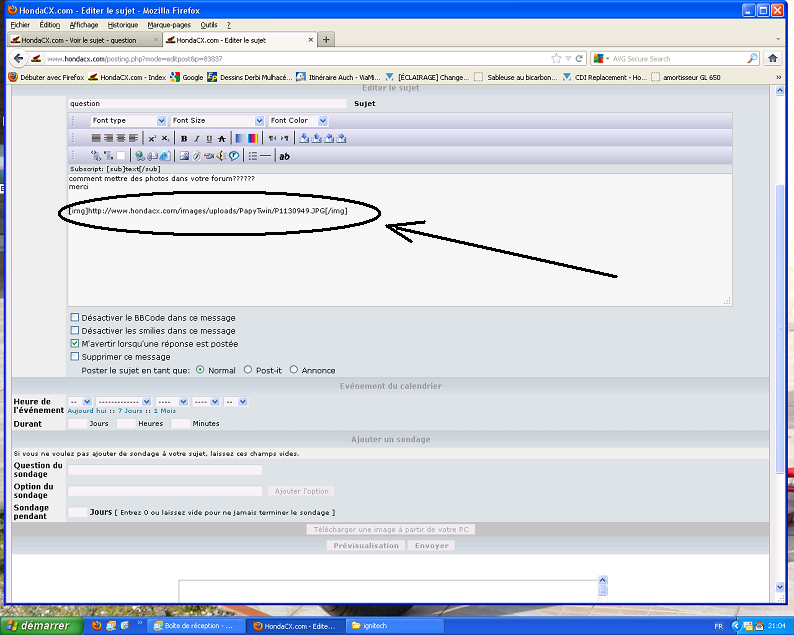Image resolution: width=794 pixels, height=635 pixels.
Task: Go back with browser back arrow
Action: [18, 59]
